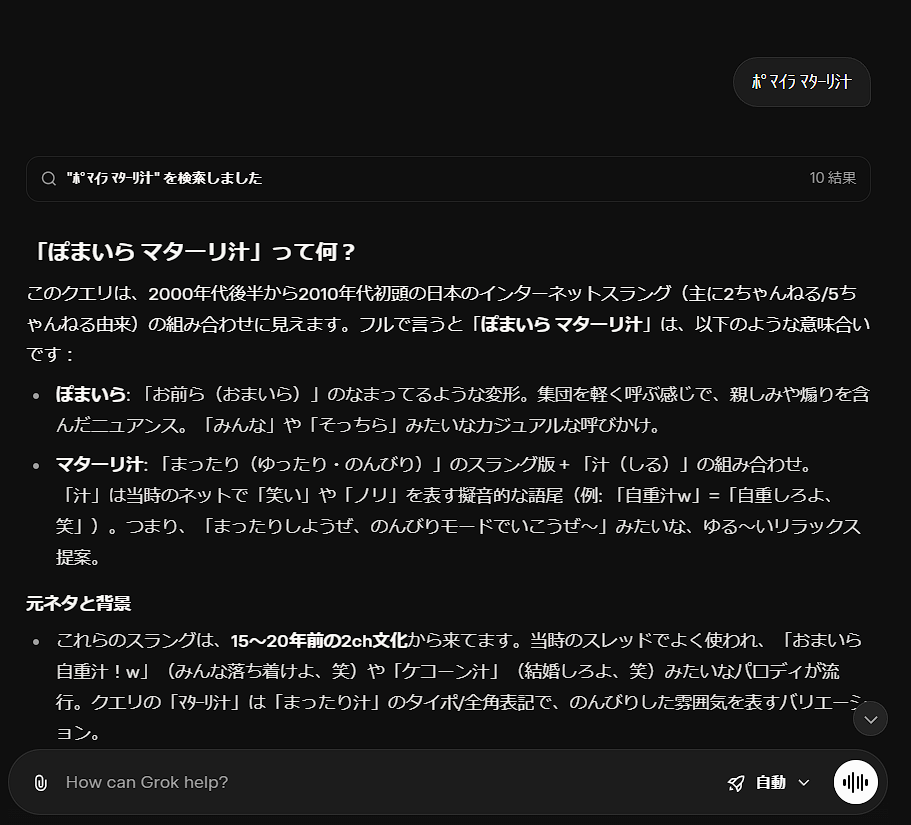Expand the chevron next to 自動

pos(804,783)
